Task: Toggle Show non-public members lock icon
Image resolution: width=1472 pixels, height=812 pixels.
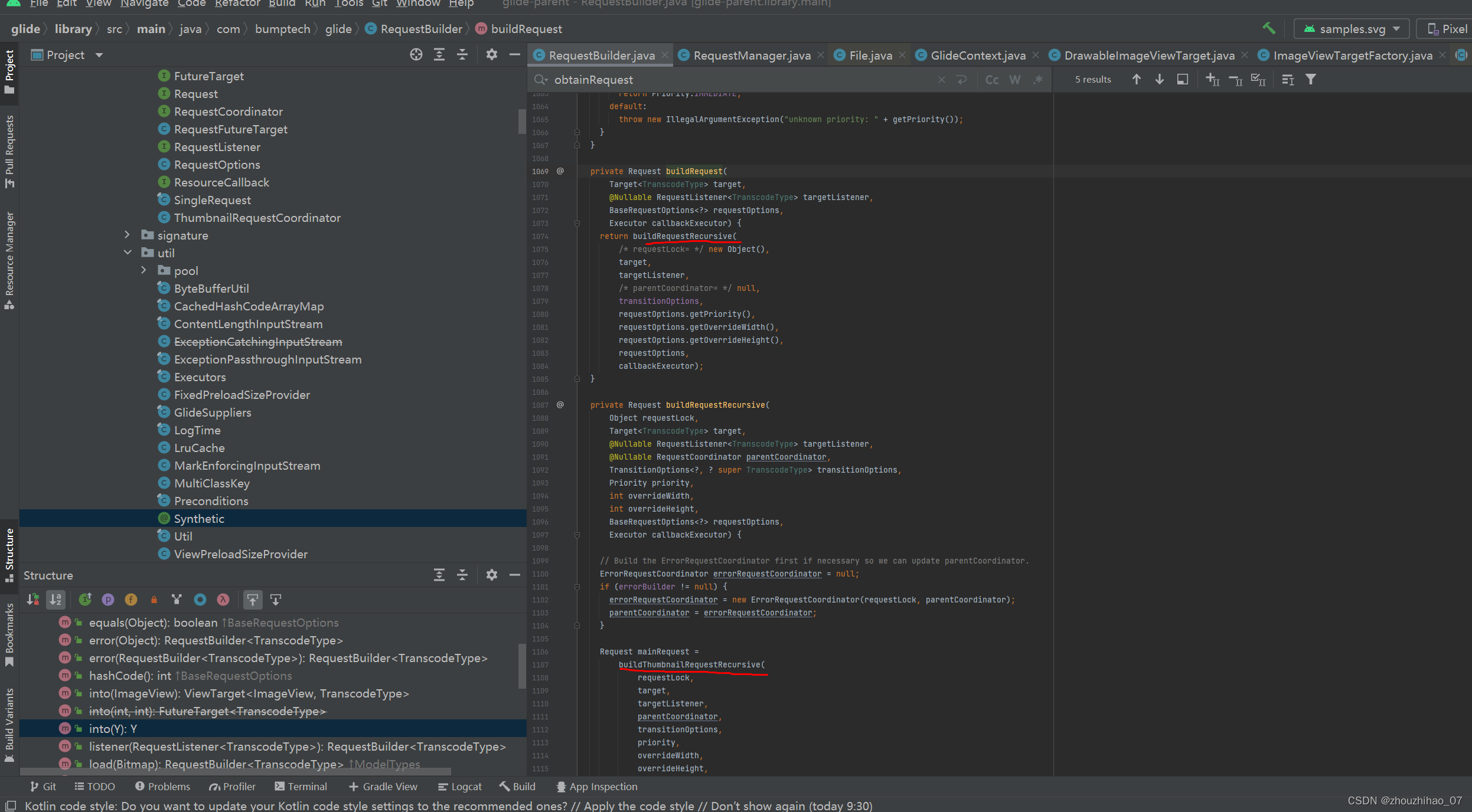Action: 154,600
